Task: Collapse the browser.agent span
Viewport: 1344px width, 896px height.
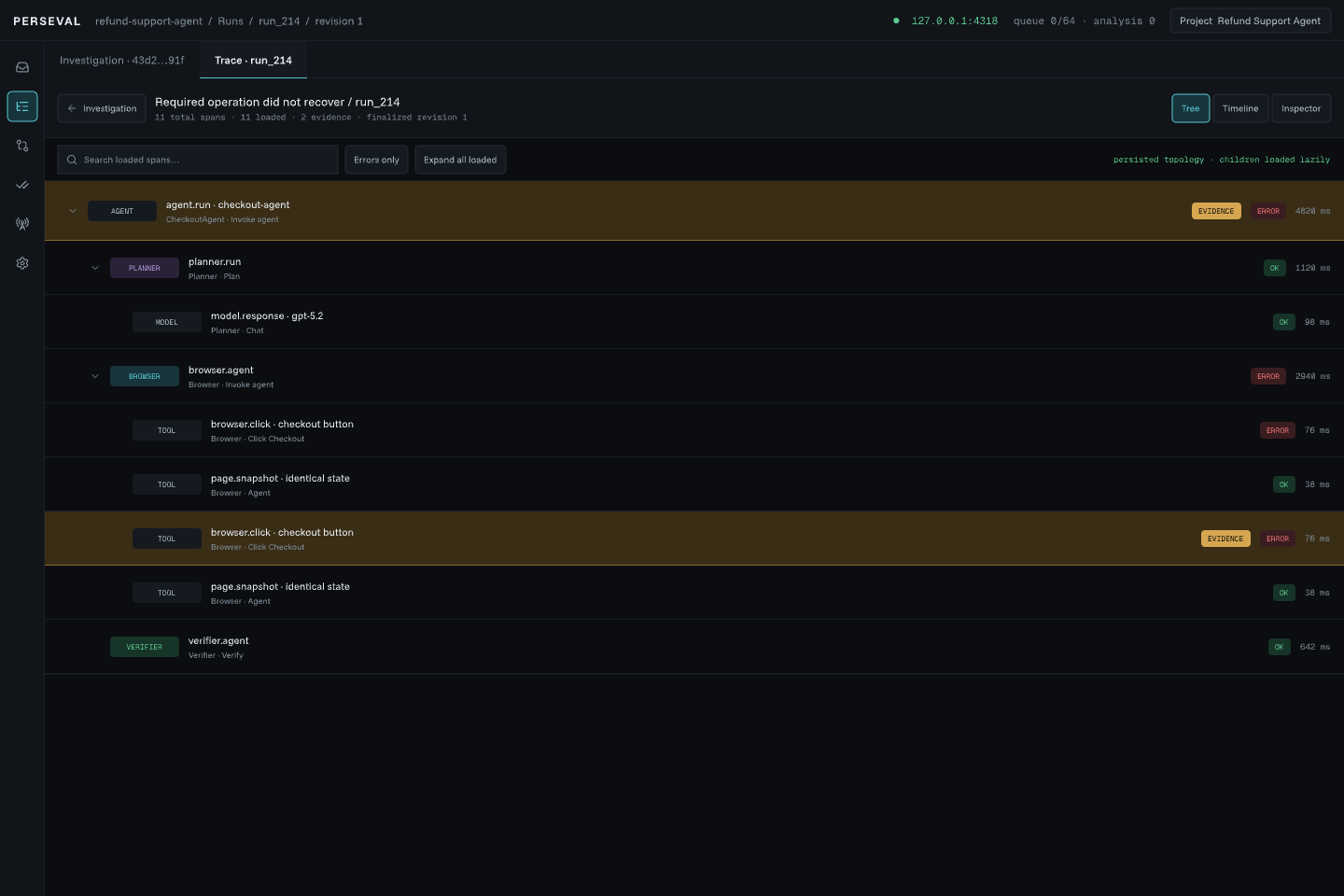Action: tap(95, 376)
